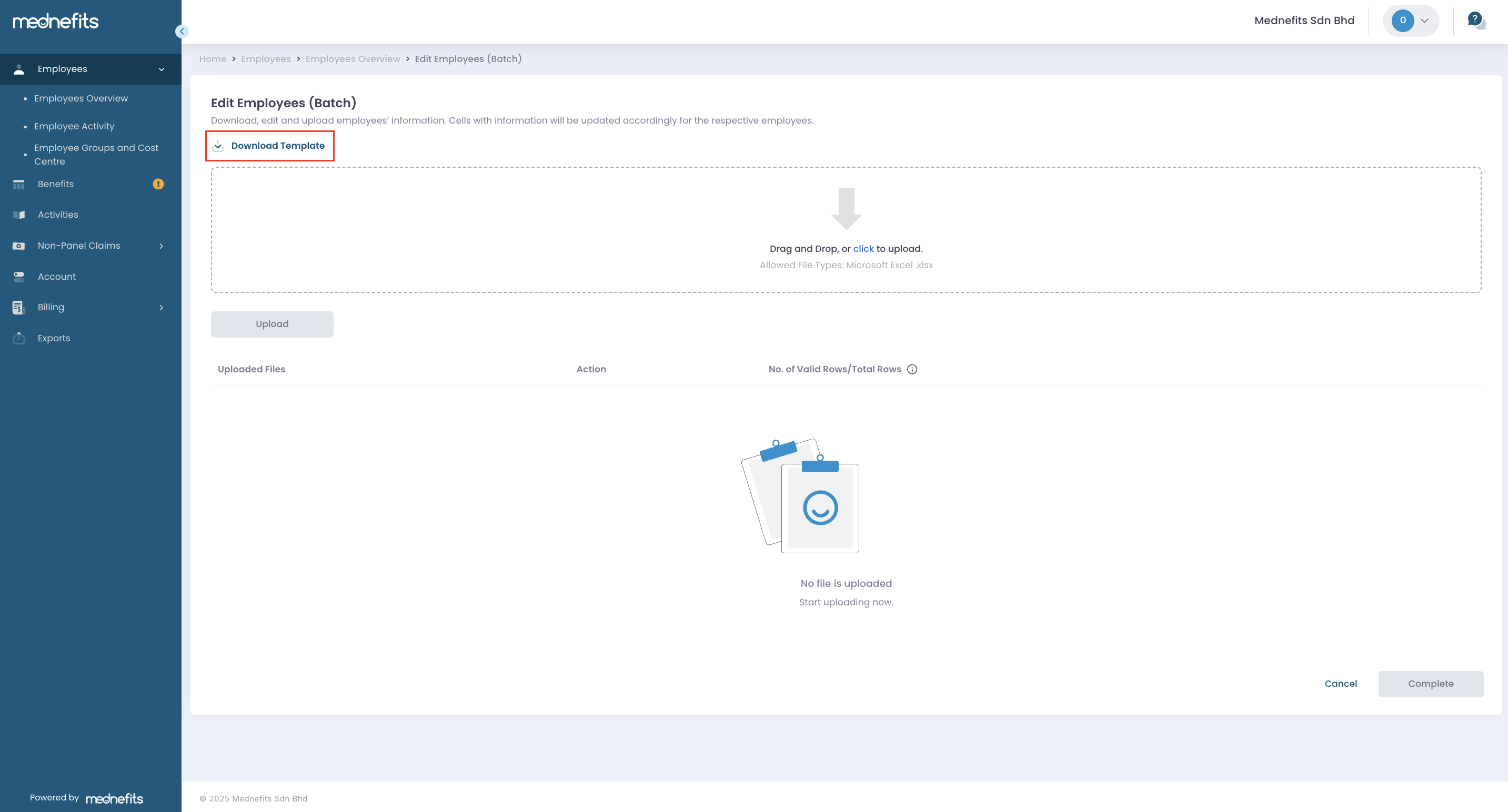Click the Download Template link
Image resolution: width=1508 pixels, height=812 pixels.
(x=277, y=146)
